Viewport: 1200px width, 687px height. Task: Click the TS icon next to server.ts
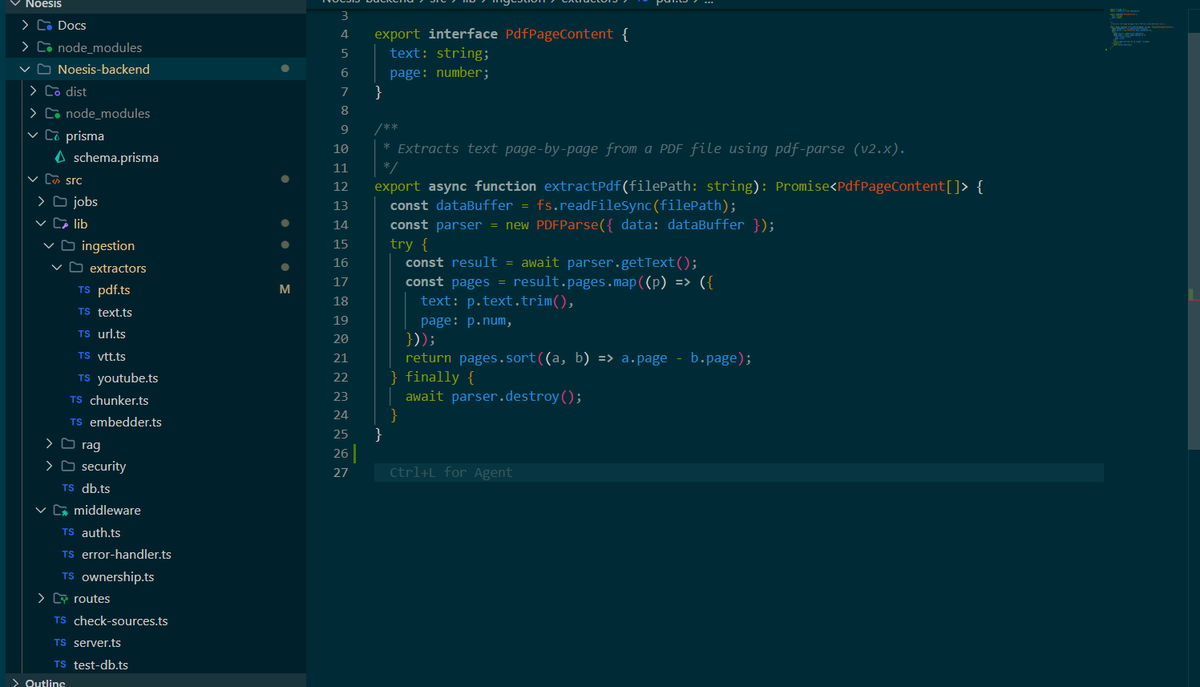click(60, 643)
